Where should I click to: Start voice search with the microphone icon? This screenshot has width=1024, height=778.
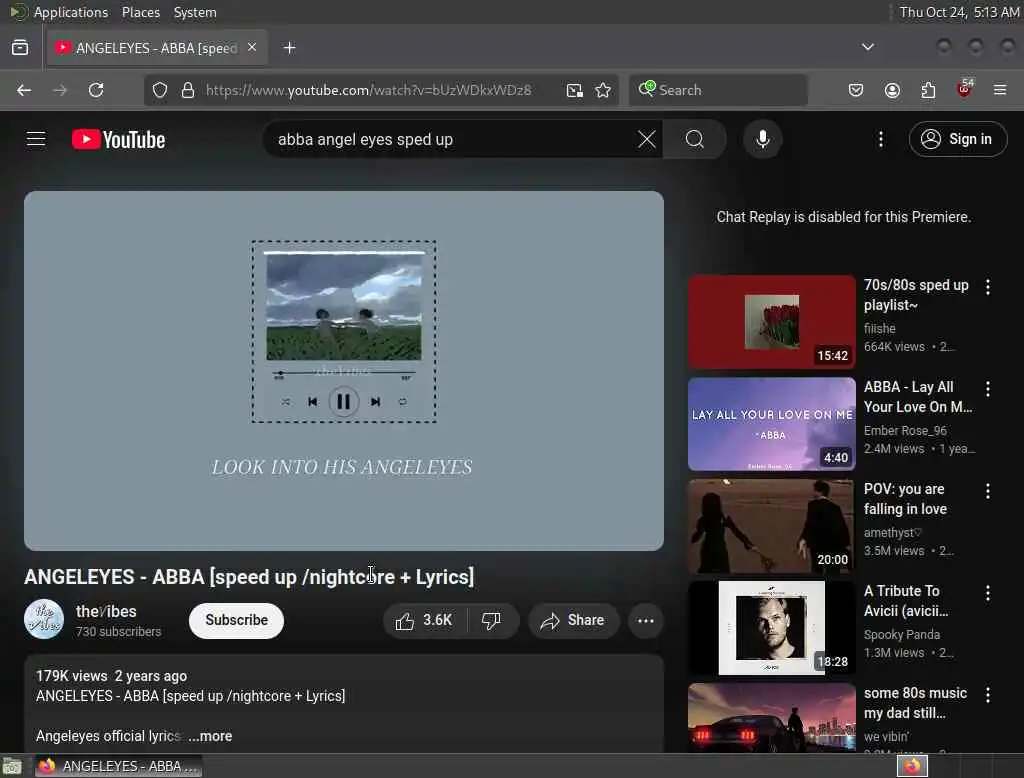tap(763, 139)
